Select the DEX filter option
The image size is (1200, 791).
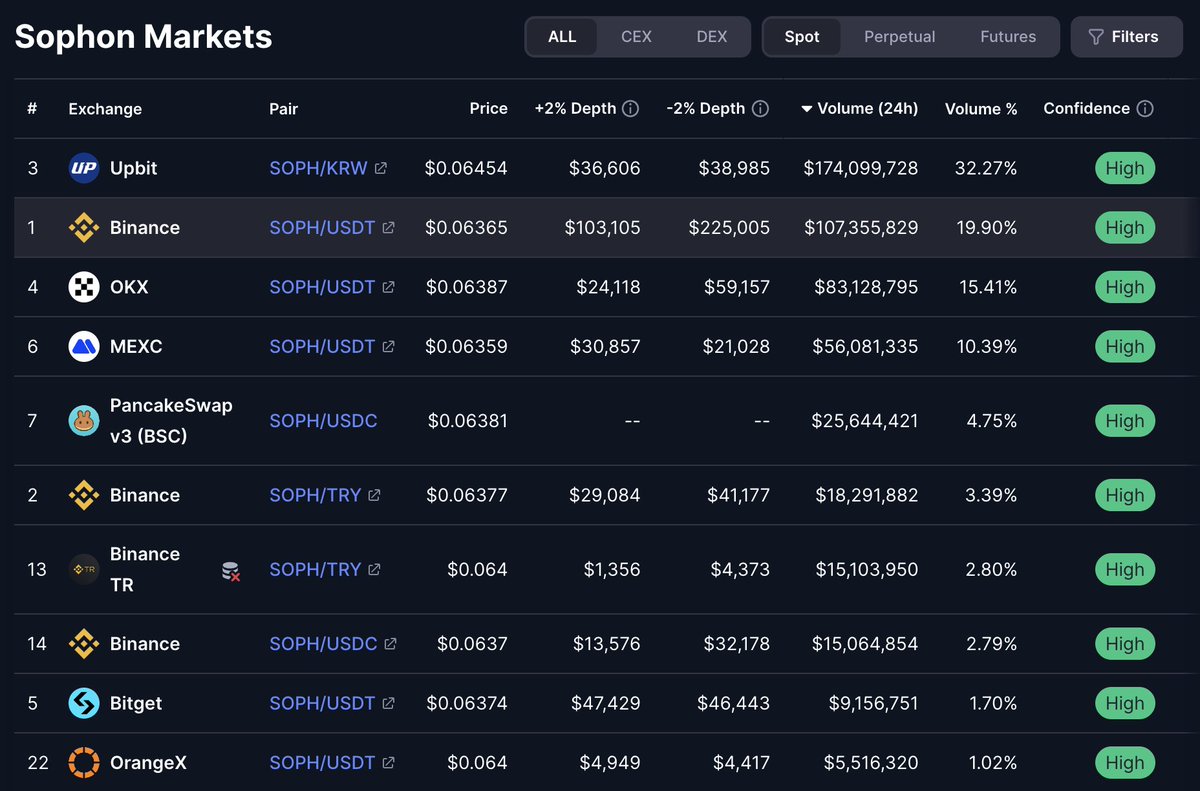712,36
